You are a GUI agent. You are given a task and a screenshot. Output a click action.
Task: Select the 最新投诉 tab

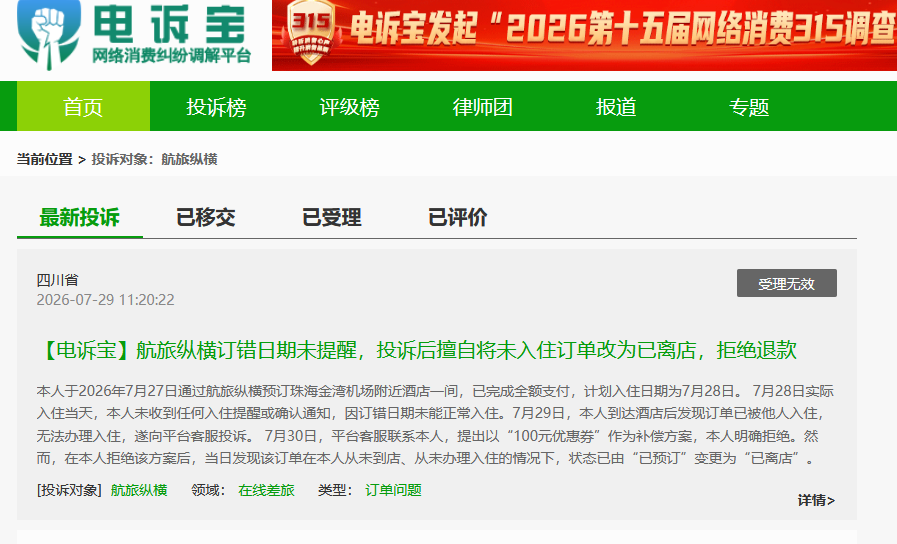tap(80, 217)
